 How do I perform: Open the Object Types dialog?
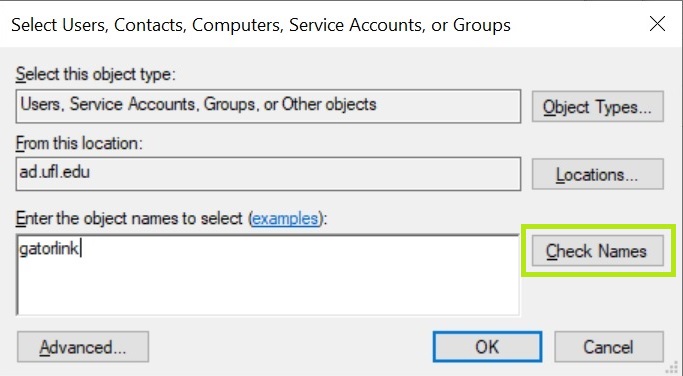tap(598, 106)
